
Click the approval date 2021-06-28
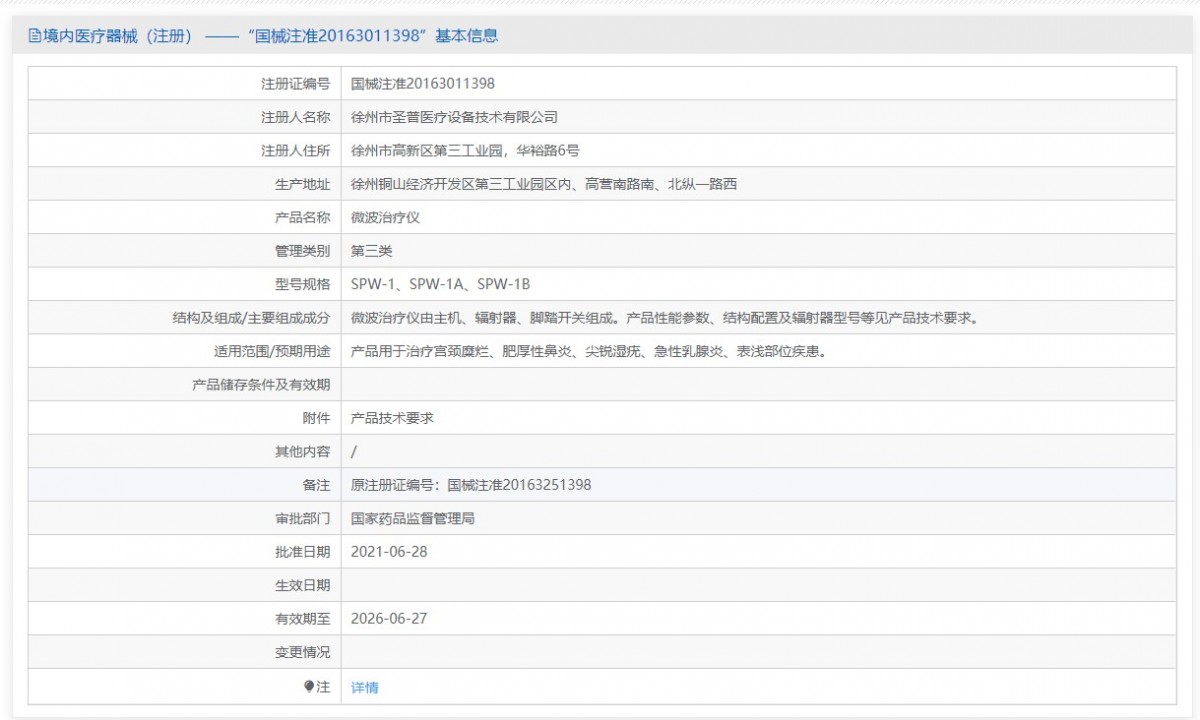pyautogui.click(x=389, y=551)
